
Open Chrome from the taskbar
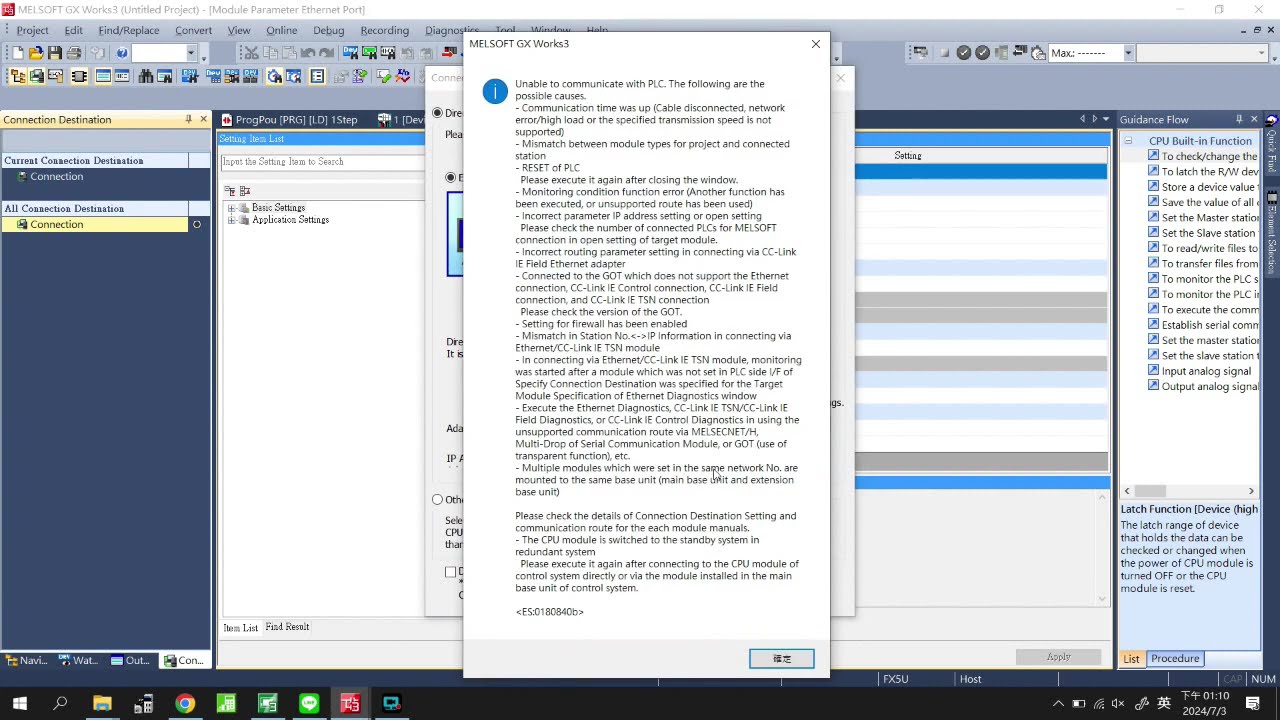tap(185, 704)
